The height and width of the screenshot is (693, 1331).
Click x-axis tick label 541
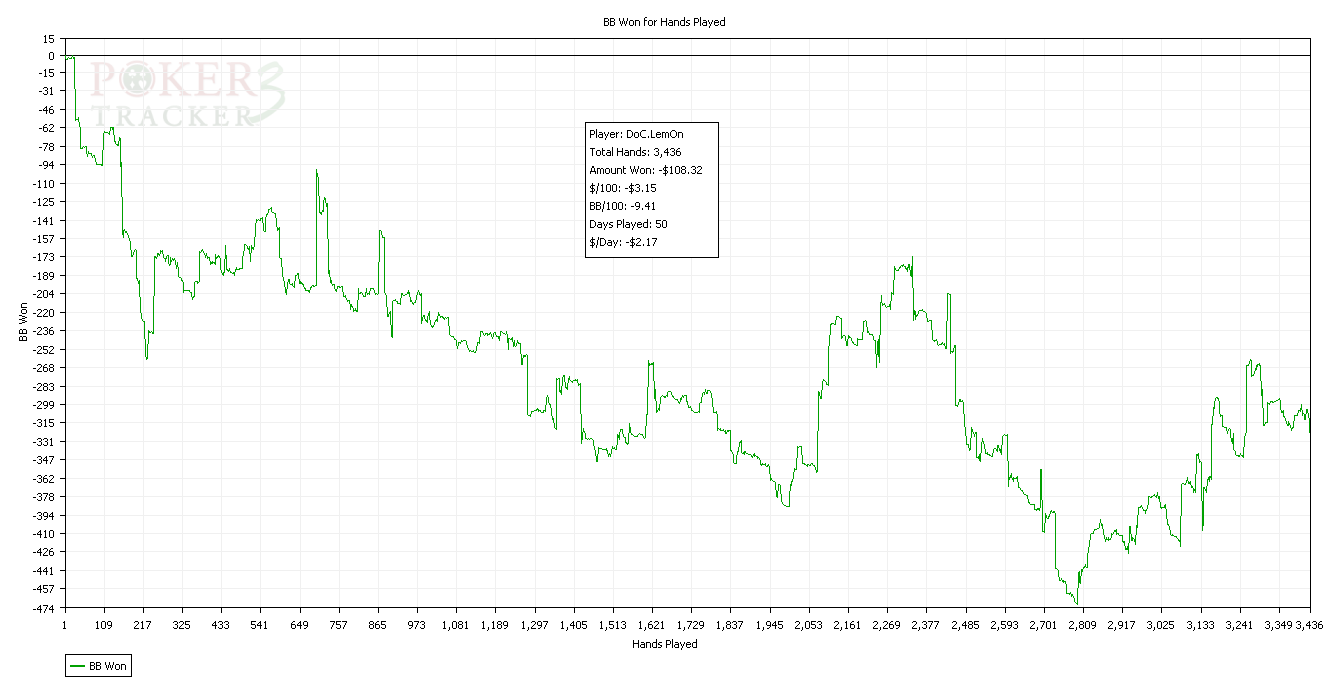[x=260, y=625]
